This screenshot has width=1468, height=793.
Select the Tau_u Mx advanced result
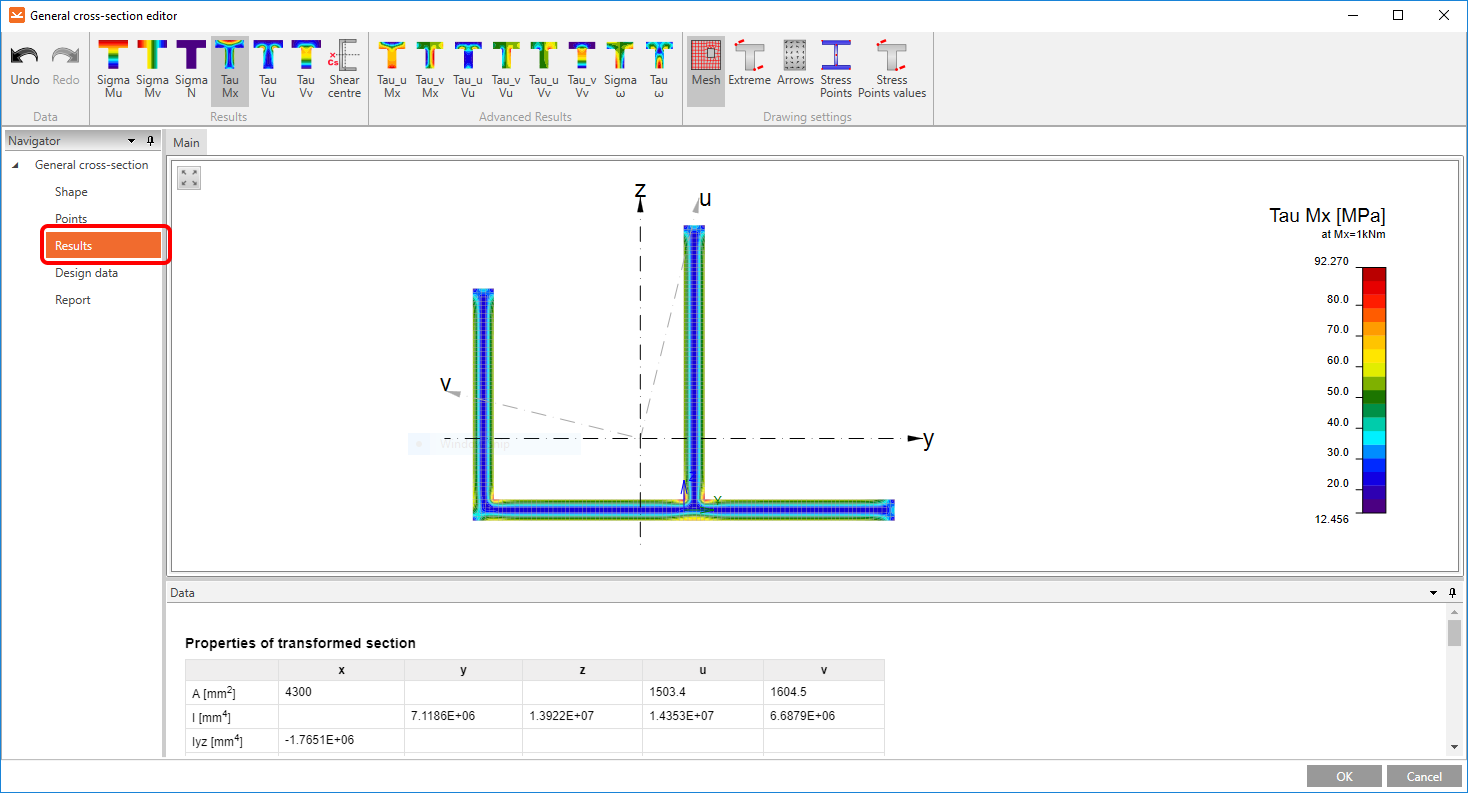click(391, 69)
